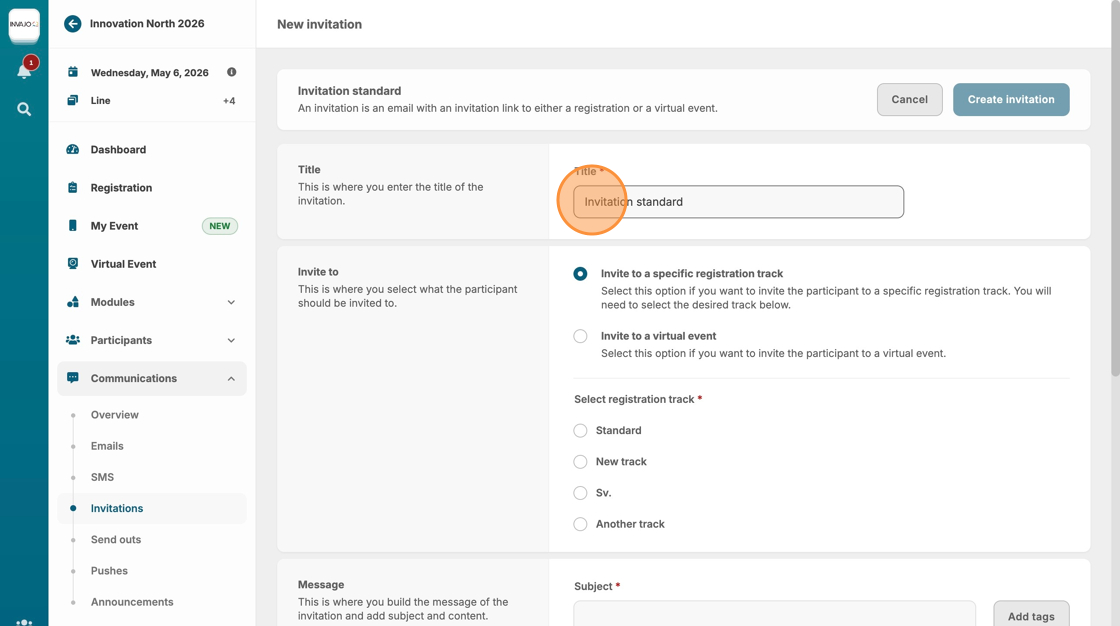This screenshot has height=626, width=1120.
Task: Click the vertical page scrollbar
Action: coord(1115,200)
